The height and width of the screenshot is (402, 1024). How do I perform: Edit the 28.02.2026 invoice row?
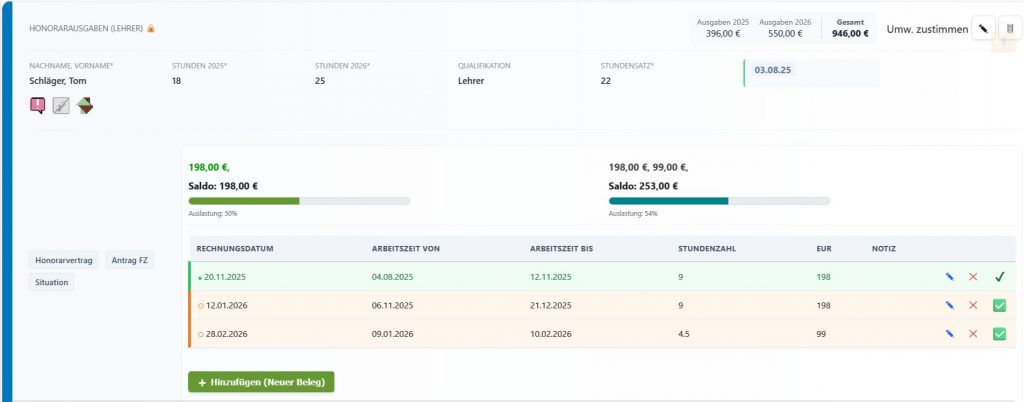(949, 333)
